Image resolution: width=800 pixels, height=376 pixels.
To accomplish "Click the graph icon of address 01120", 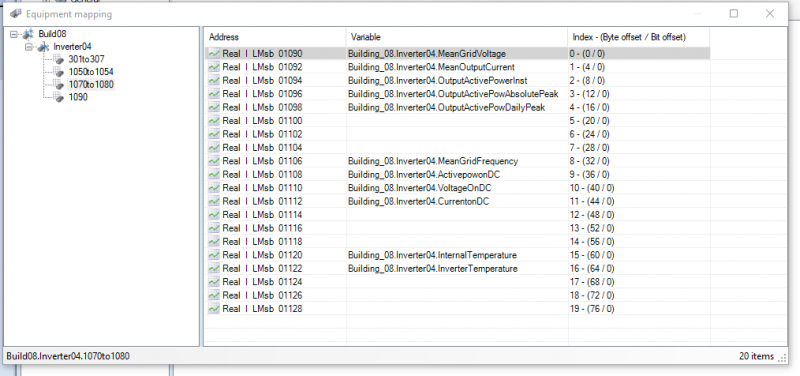I will click(214, 255).
